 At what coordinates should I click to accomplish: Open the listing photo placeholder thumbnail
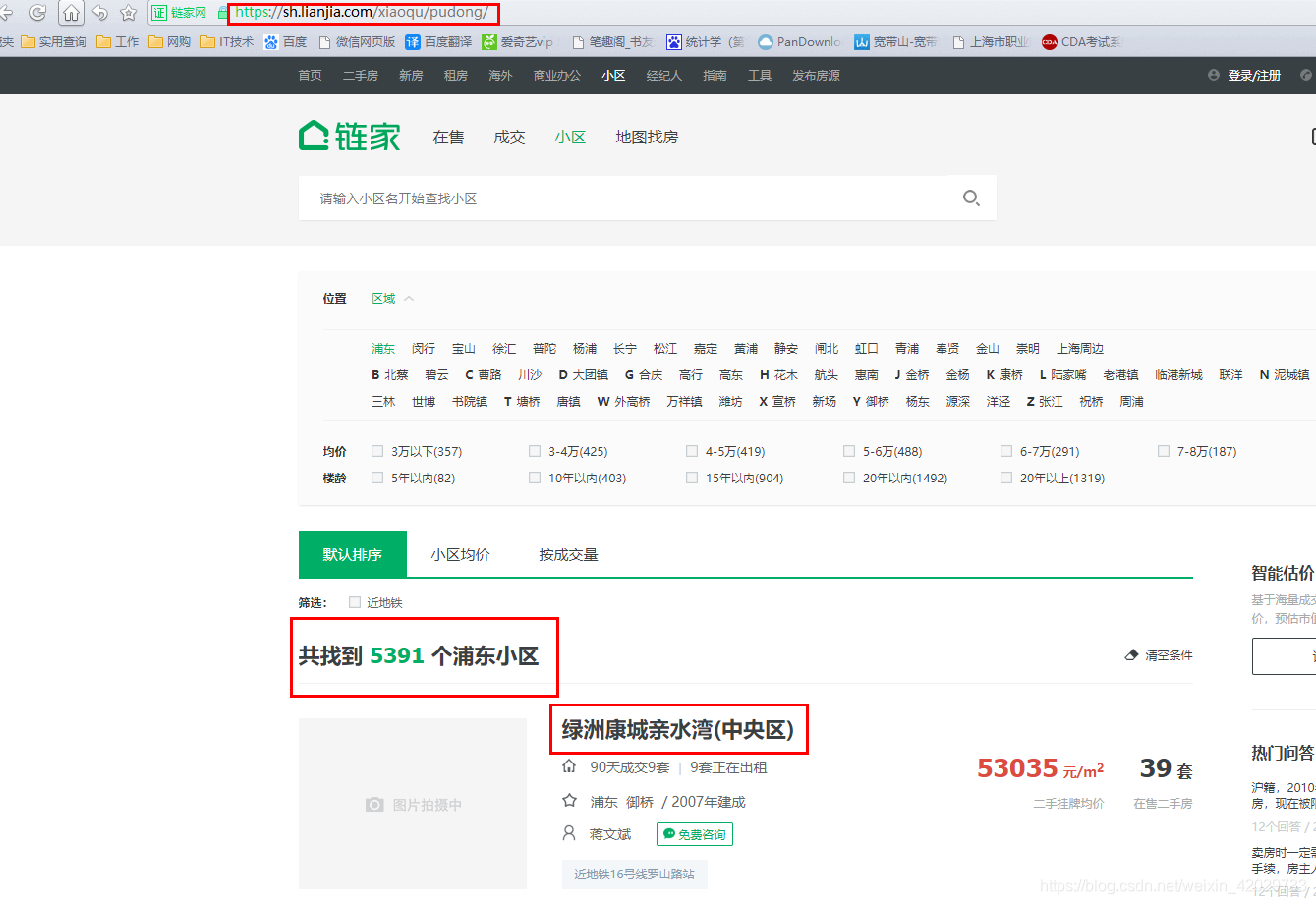click(413, 804)
